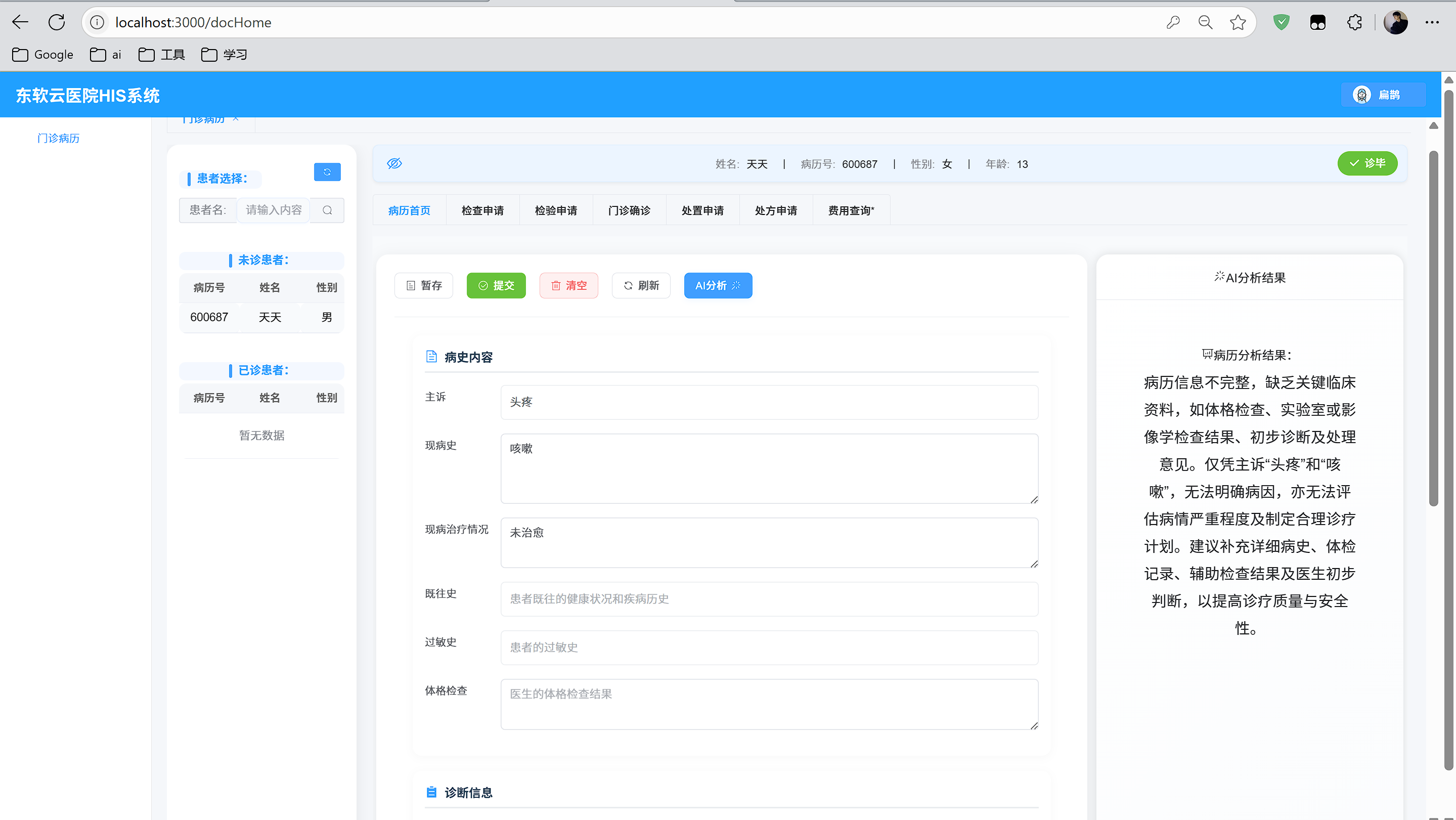This screenshot has height=820, width=1456.
Task: Close the 门诊病历 page tab
Action: tap(236, 119)
